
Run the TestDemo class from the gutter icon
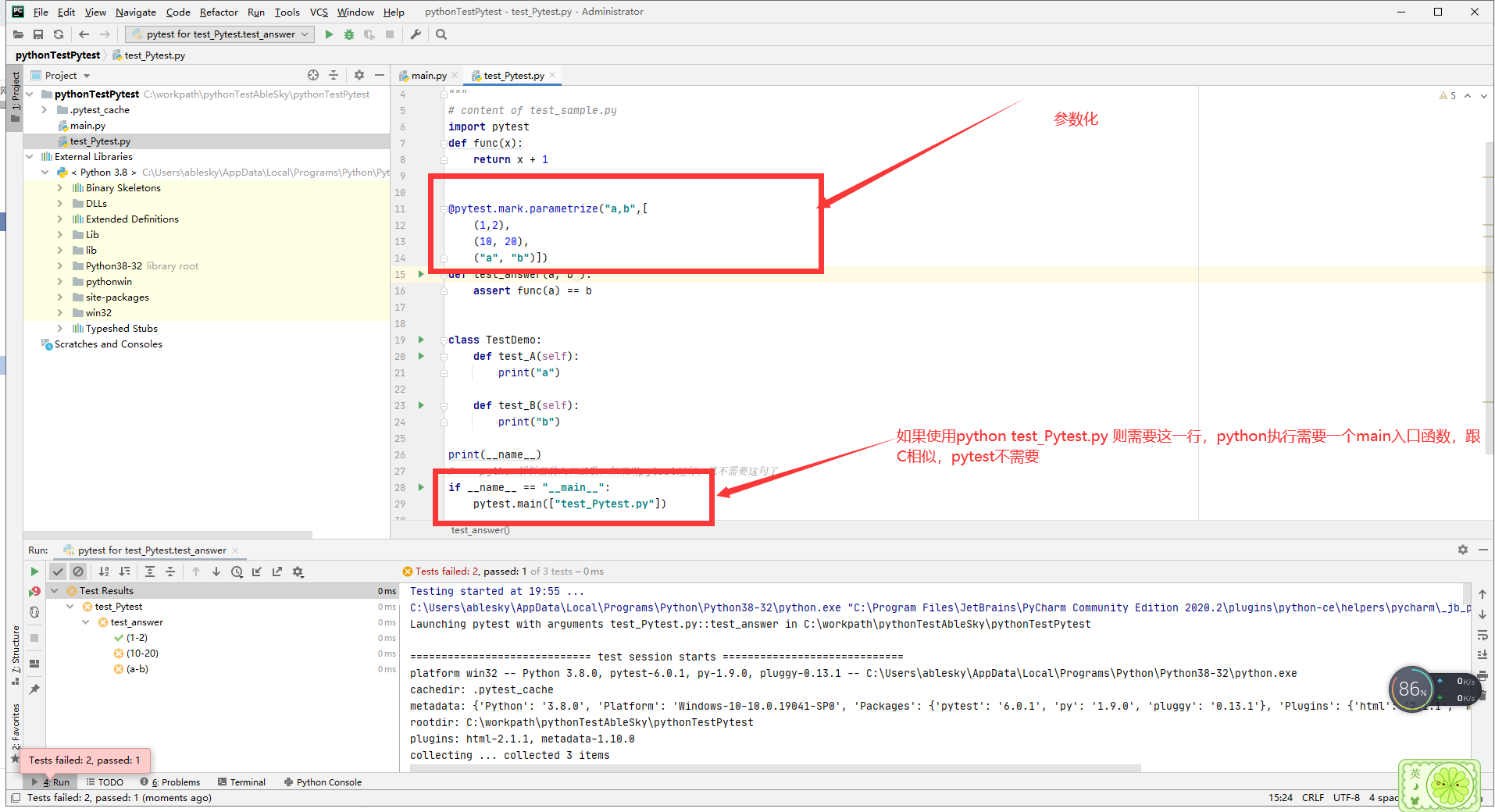[421, 340]
